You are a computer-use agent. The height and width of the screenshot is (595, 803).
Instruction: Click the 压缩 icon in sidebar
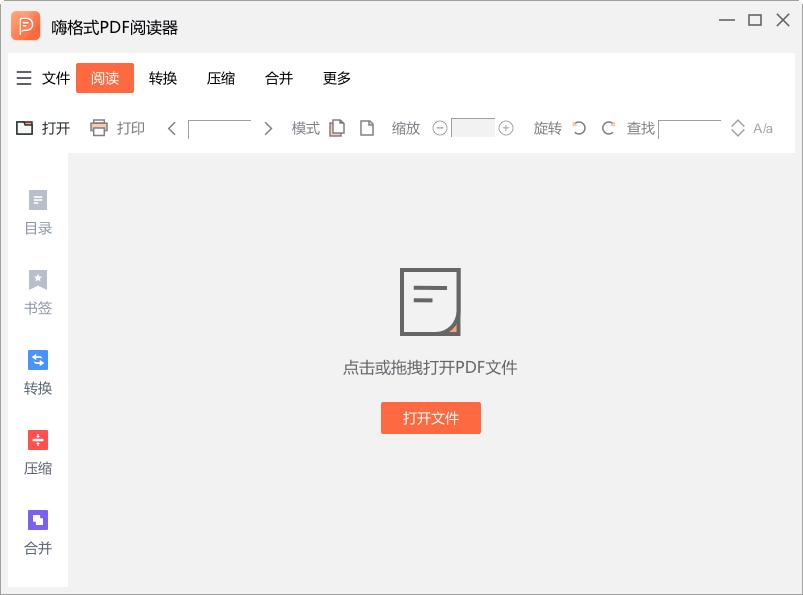pyautogui.click(x=38, y=440)
